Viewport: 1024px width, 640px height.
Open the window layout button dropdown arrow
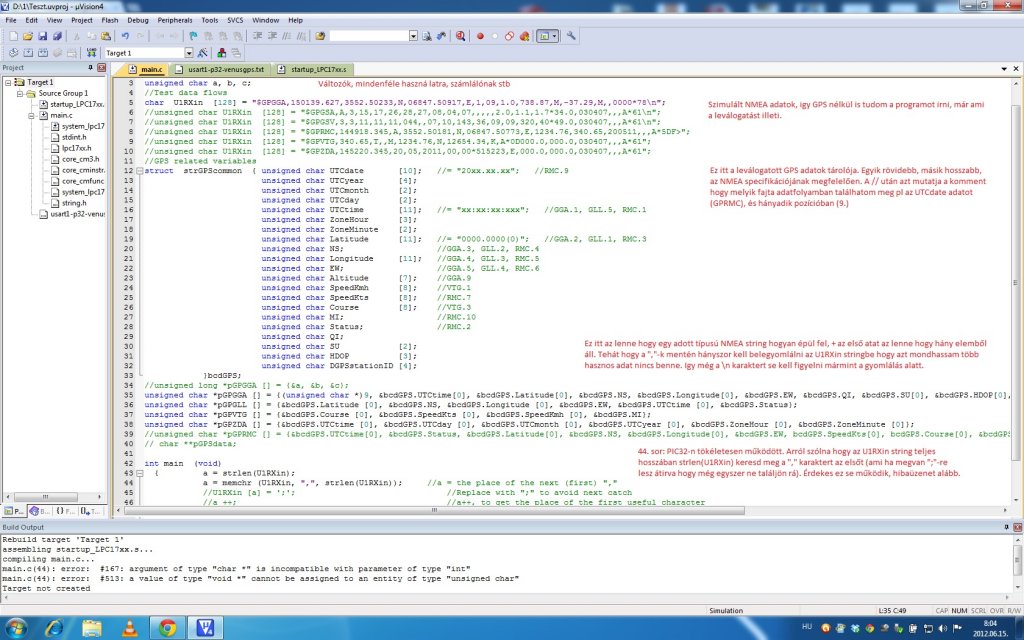(554, 36)
